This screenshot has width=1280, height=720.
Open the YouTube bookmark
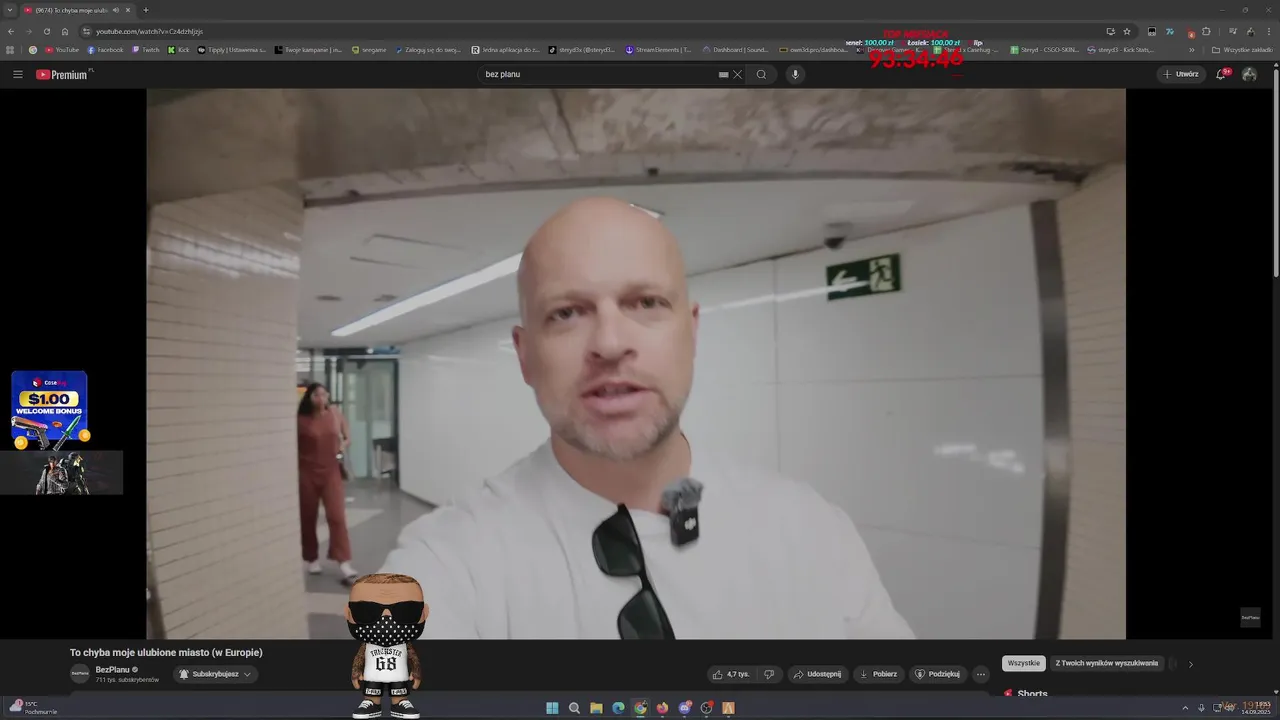click(x=62, y=50)
